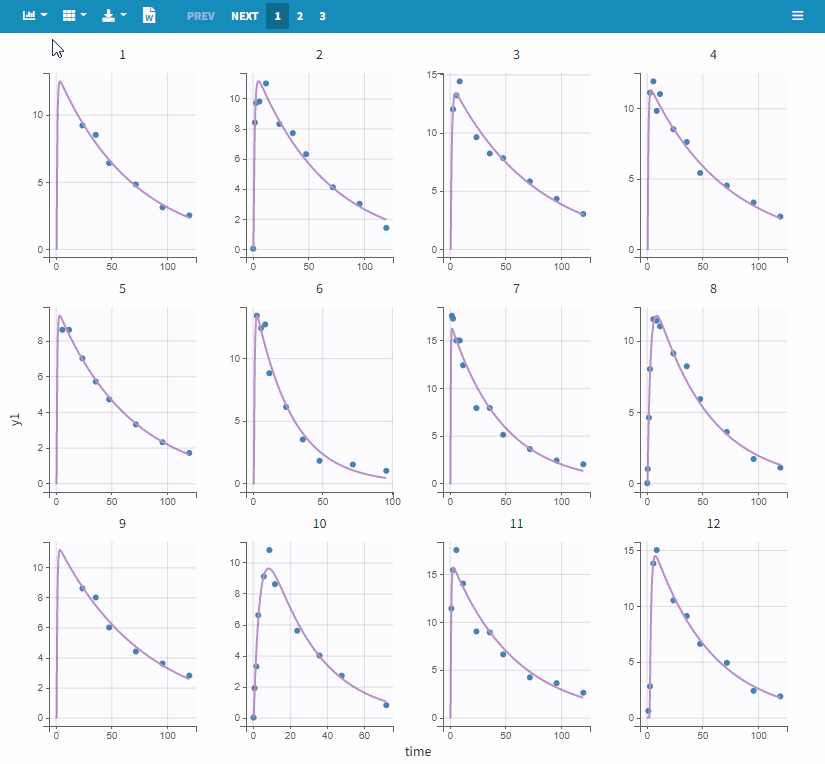Click the plot area of individual 12
Viewport: 825px width, 764px height.
713,630
